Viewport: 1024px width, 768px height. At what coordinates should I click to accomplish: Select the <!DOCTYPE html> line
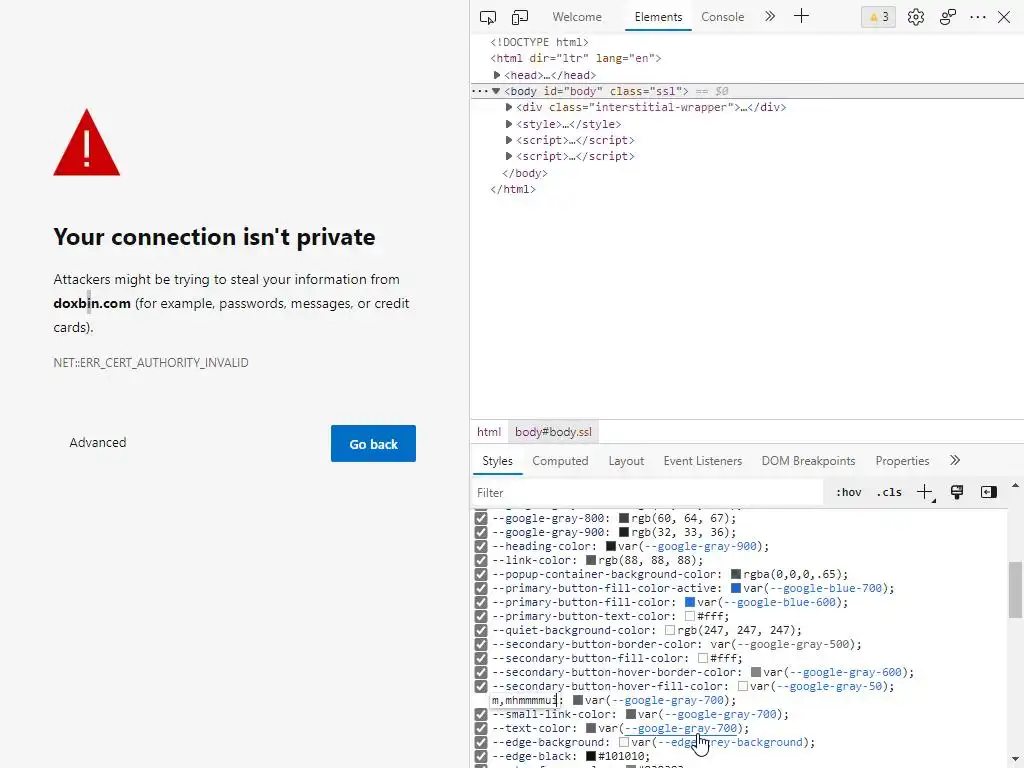[539, 42]
